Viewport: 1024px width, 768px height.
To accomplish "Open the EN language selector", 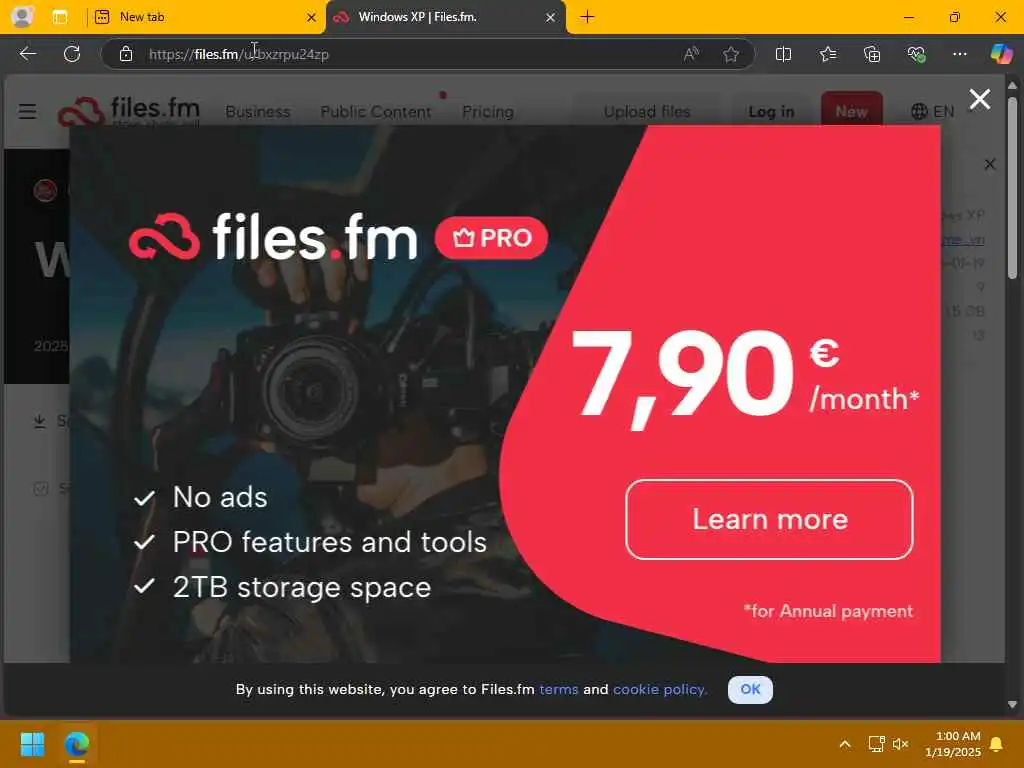I will point(933,112).
